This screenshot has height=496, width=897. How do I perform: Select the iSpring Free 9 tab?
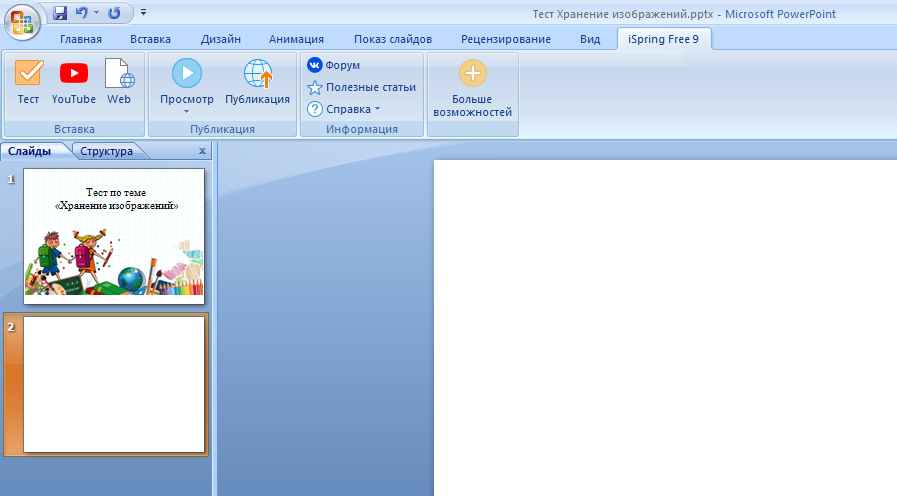[664, 39]
